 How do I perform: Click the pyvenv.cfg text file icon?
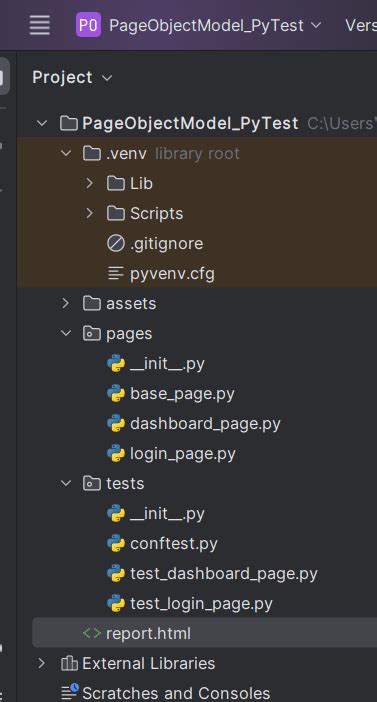(x=116, y=274)
